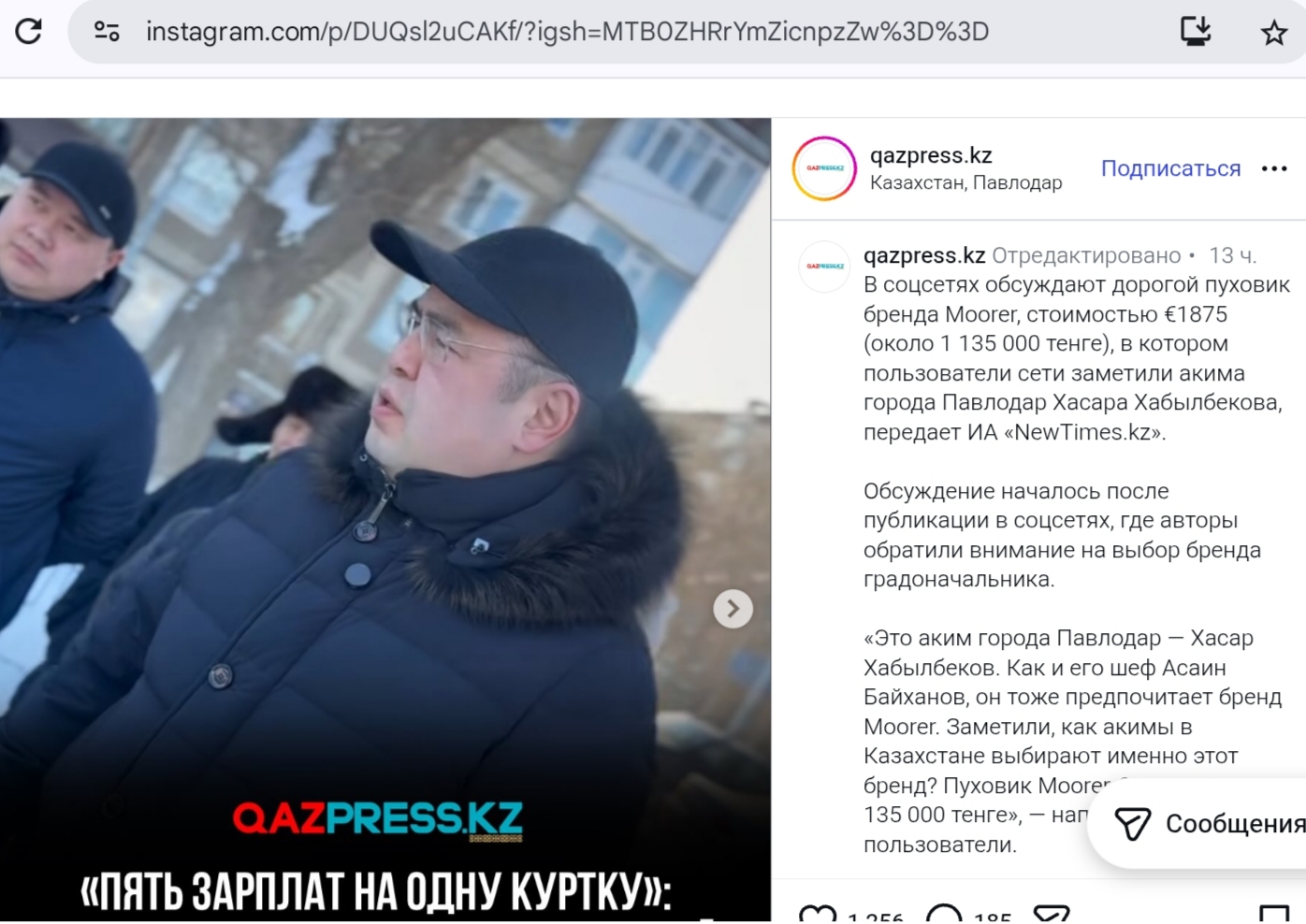Viewport: 1306px width, 924px height.
Task: Click qazpress.kz username in the caption
Action: (924, 255)
